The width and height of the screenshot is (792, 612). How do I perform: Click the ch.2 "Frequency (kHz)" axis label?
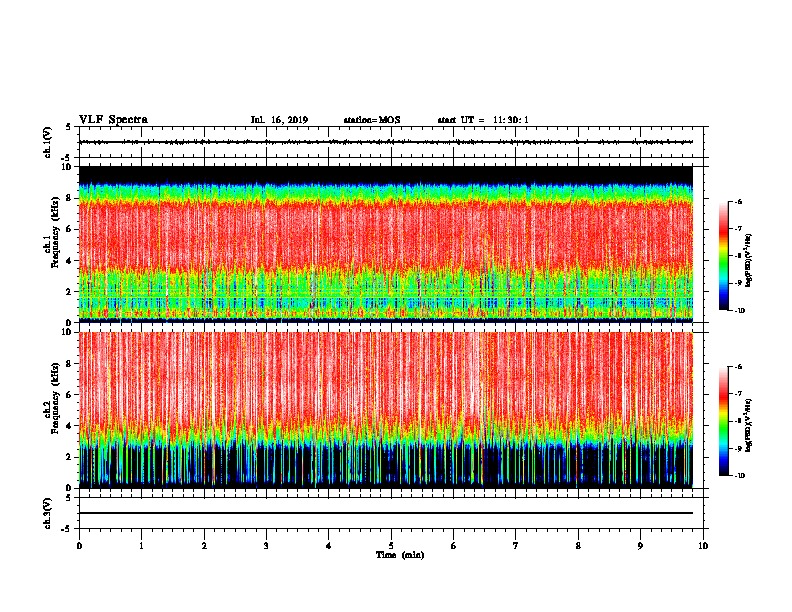(55, 398)
